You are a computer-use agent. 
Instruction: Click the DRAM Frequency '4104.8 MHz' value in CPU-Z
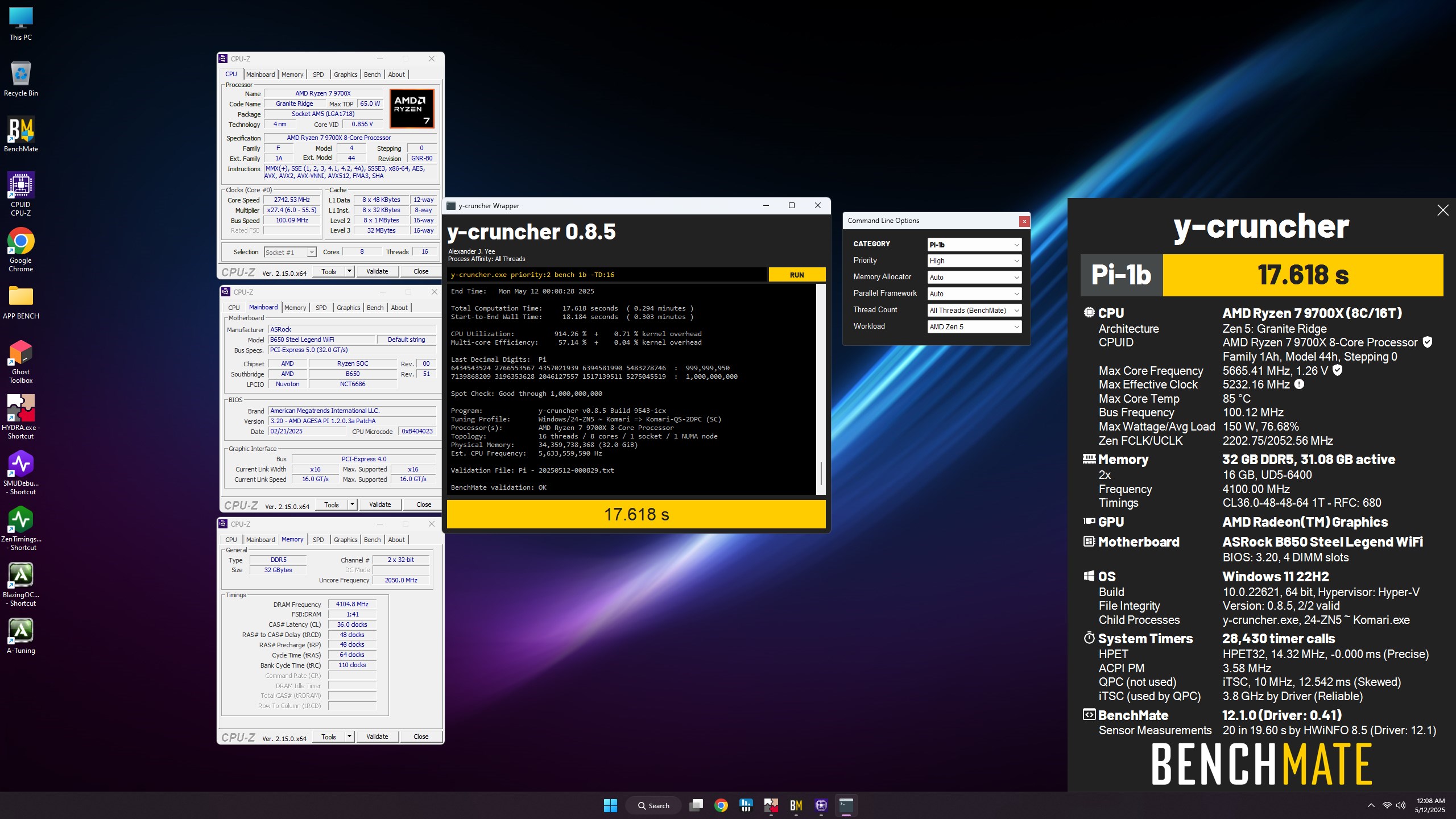352,604
